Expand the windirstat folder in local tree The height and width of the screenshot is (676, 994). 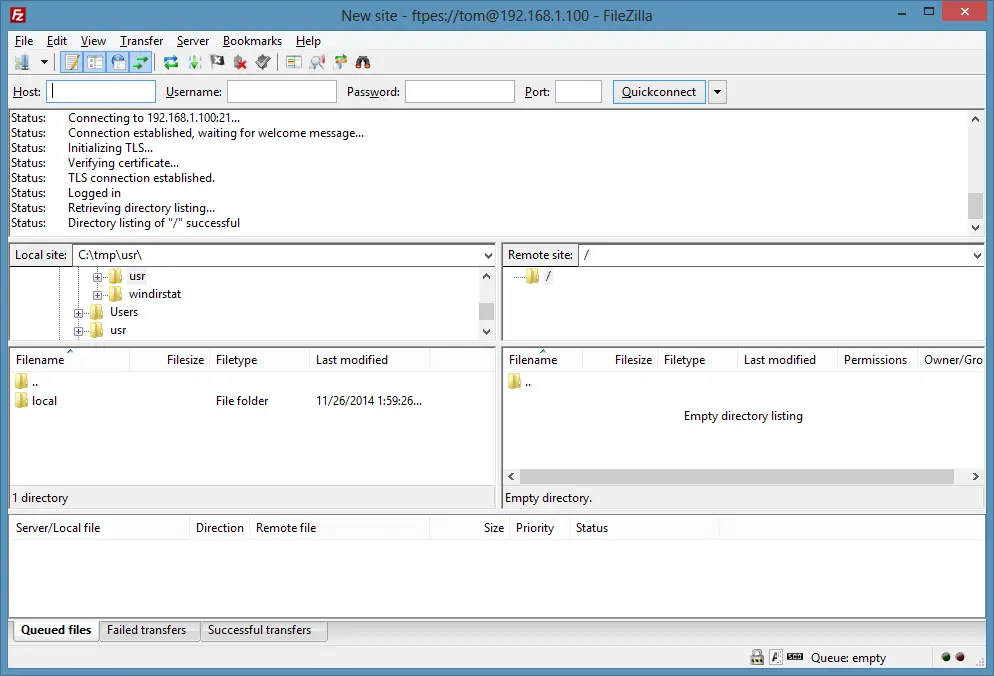(x=97, y=295)
